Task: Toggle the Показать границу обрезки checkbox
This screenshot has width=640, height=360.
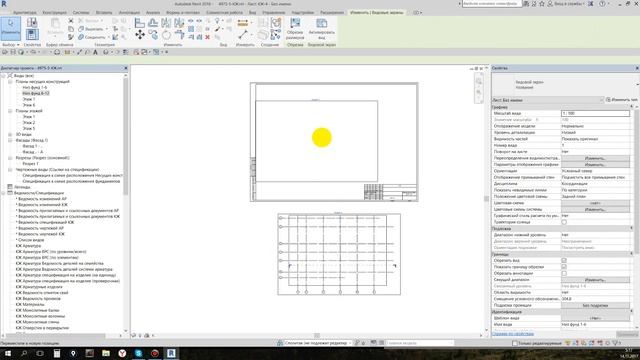Action: click(x=564, y=267)
